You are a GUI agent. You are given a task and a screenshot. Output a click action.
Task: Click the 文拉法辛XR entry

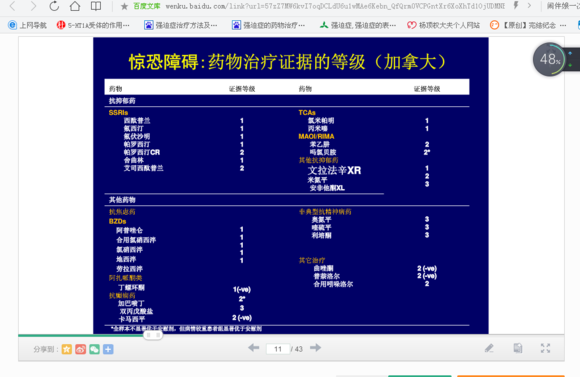[x=334, y=170]
